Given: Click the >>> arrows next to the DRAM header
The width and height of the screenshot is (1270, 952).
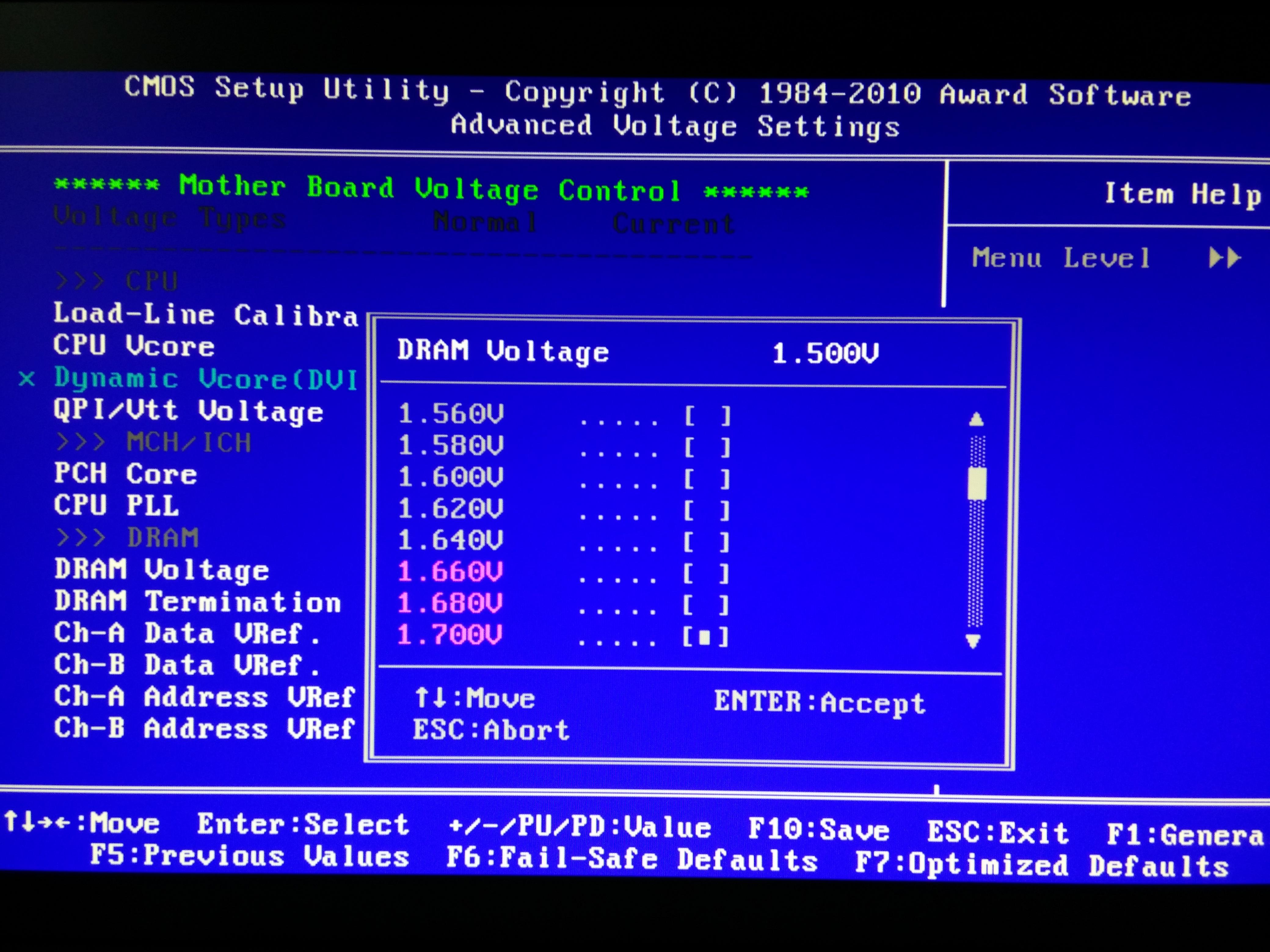Looking at the screenshot, I should coord(81,538).
